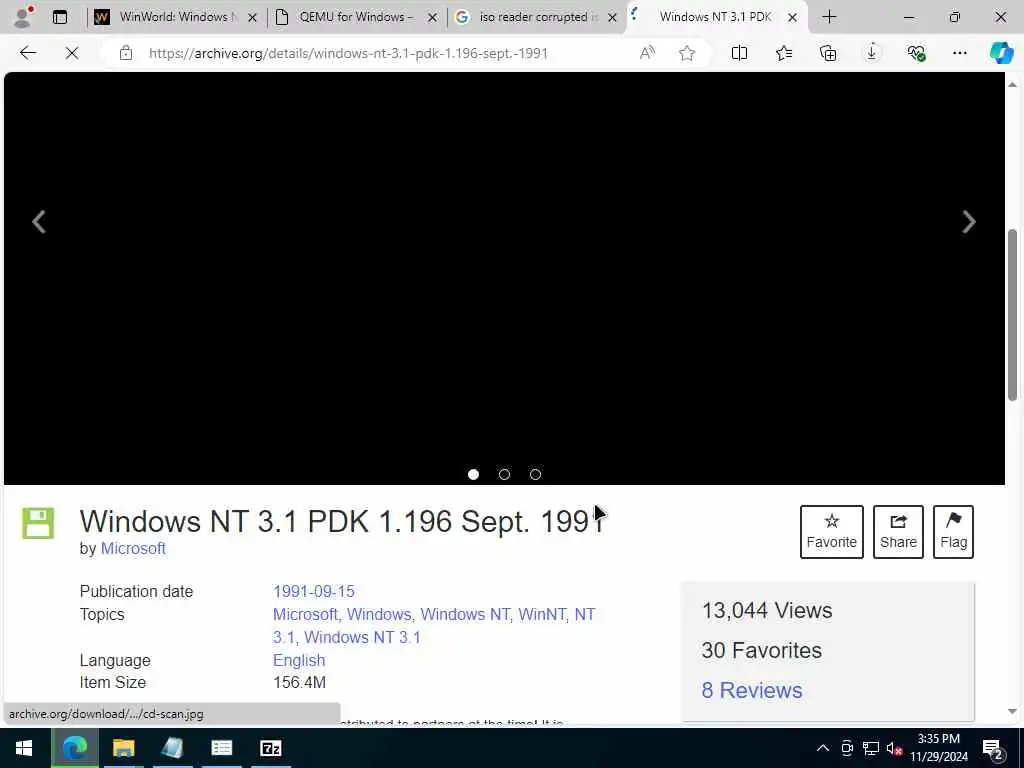This screenshot has width=1024, height=768.
Task: Open the WinNT topic link
Action: [542, 615]
